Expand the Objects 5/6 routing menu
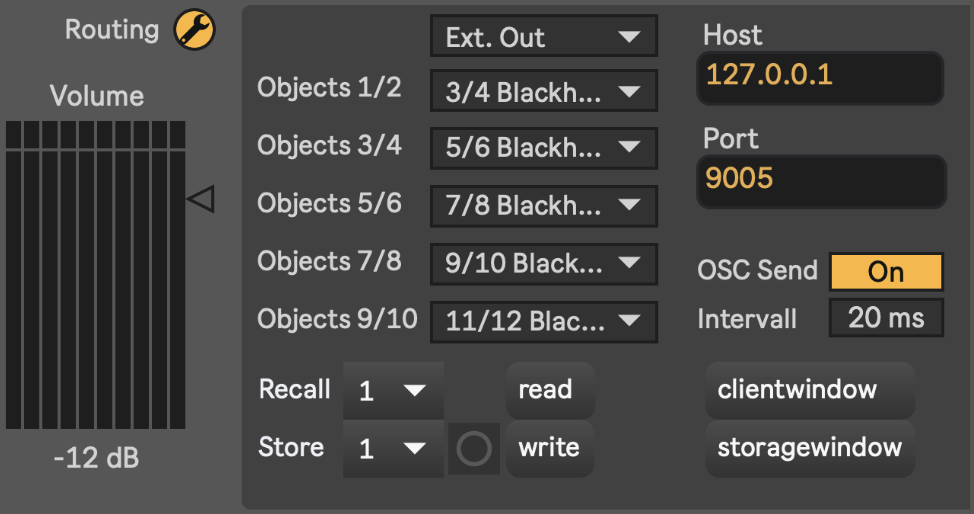The height and width of the screenshot is (514, 974). [544, 206]
